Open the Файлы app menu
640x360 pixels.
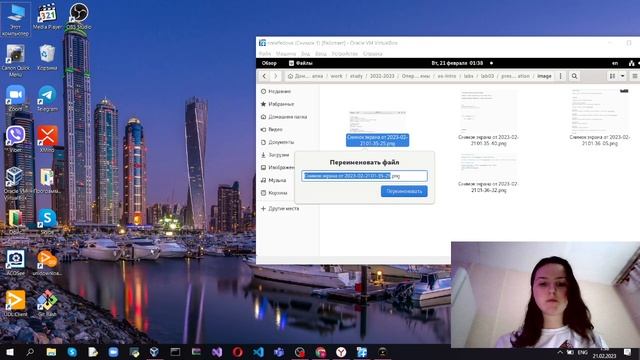coord(301,63)
